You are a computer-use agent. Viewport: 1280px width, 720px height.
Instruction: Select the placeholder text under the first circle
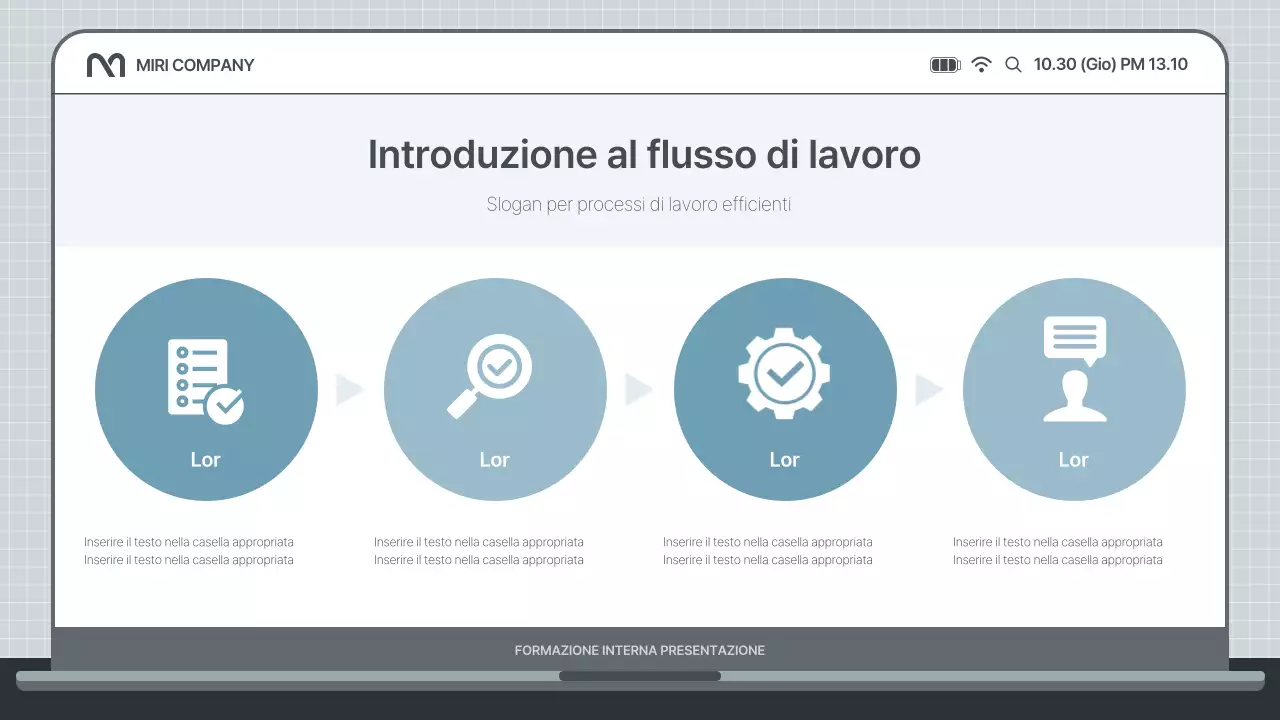[x=189, y=551]
